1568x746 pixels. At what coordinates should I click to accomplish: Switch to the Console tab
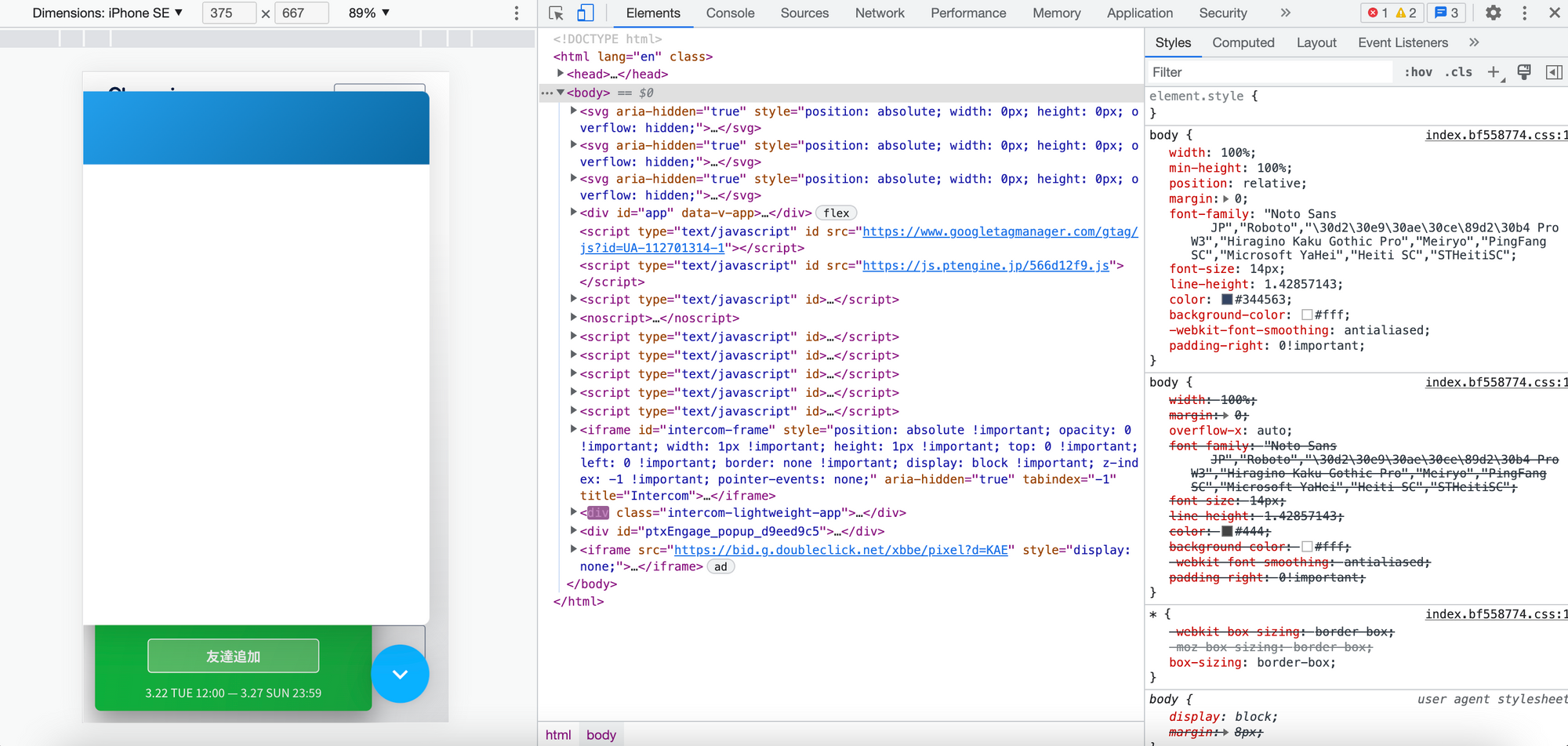pos(730,13)
